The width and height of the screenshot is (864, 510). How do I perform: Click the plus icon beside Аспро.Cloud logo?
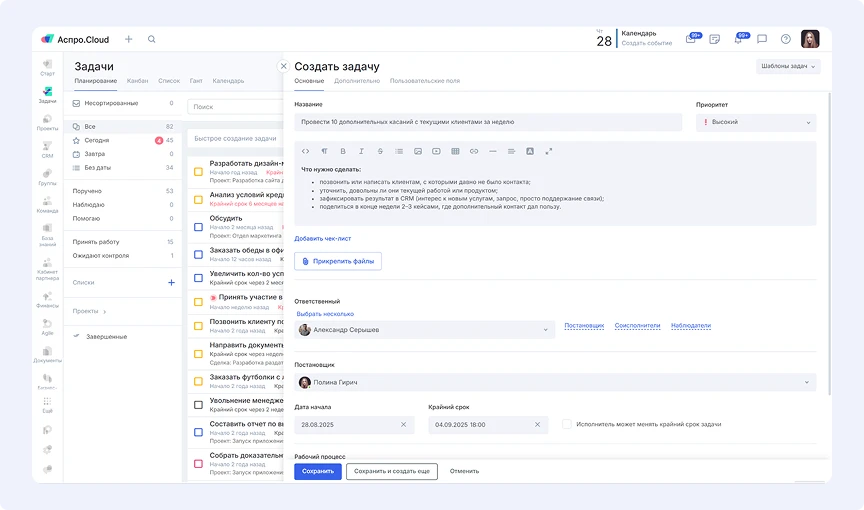(128, 39)
